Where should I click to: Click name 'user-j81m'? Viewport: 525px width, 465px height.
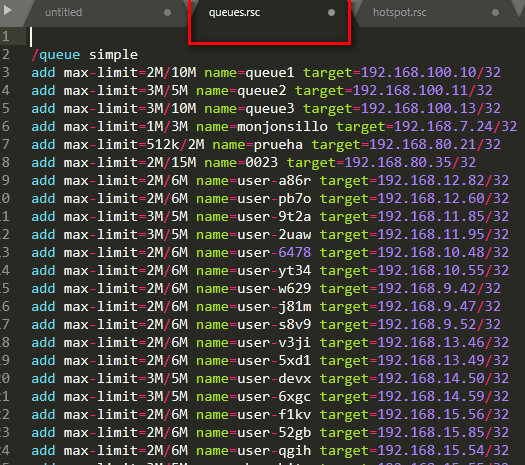(274, 308)
